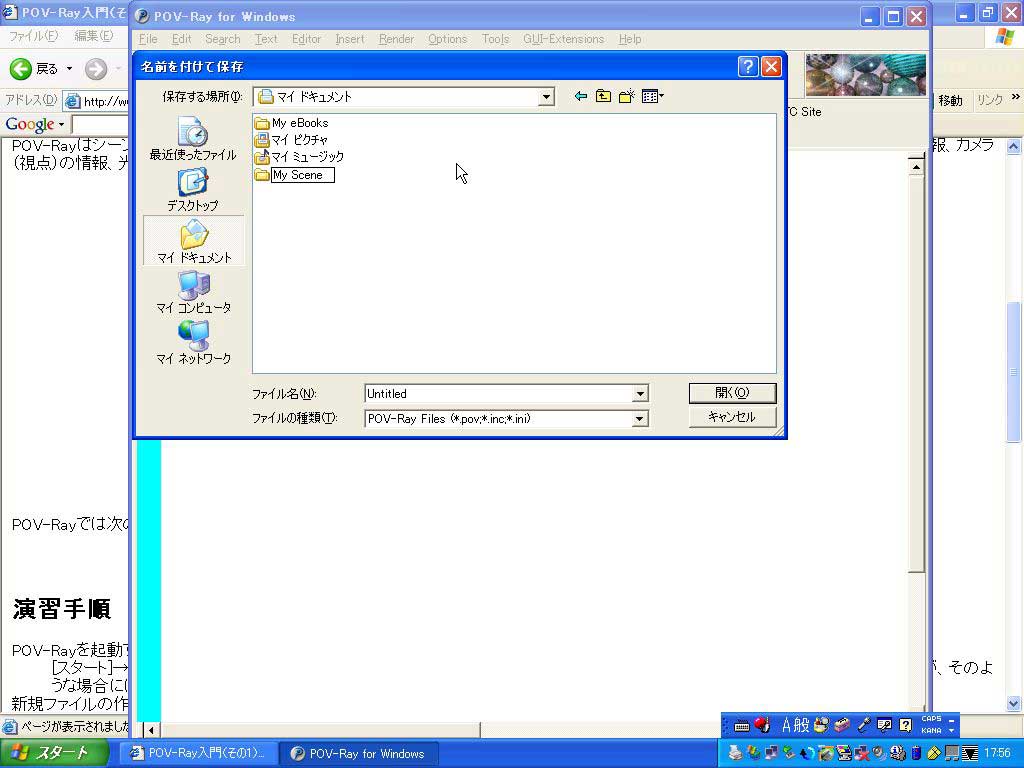The width and height of the screenshot is (1024, 768).
Task: Click the POV-Ray editor horizontal scroll left arrow
Action: point(151,730)
